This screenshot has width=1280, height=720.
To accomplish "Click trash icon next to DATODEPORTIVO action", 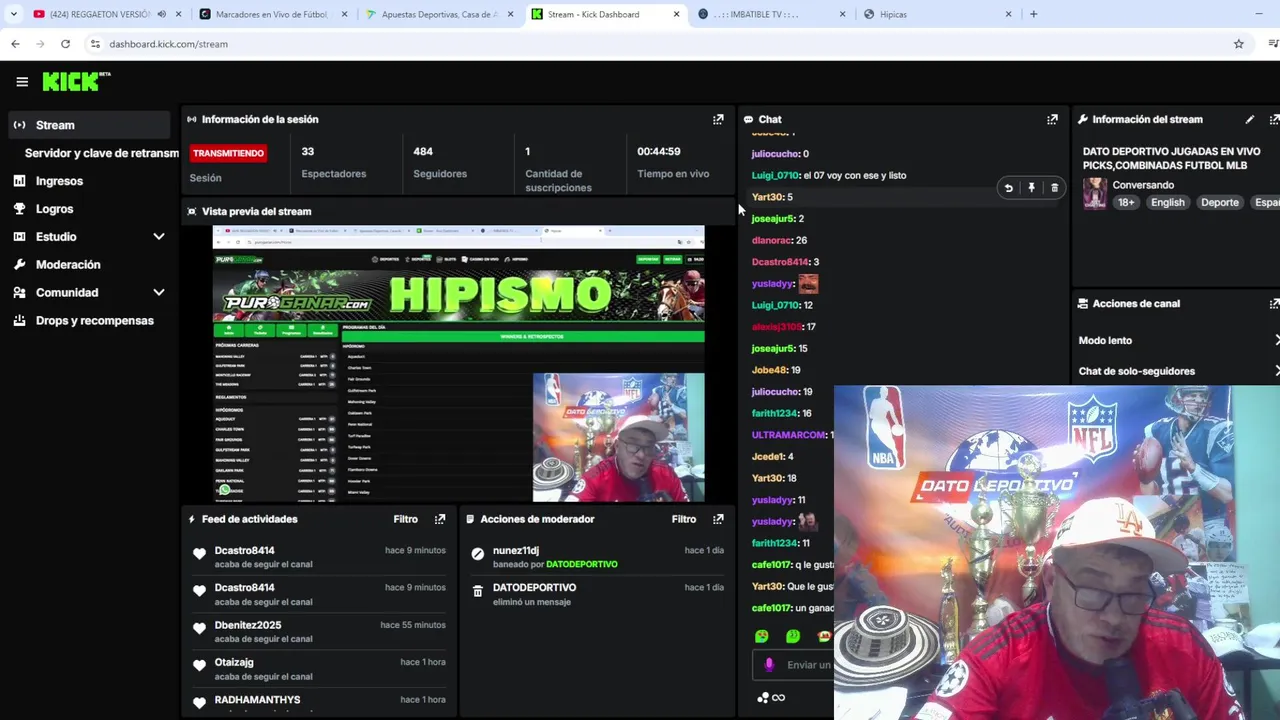I will point(477,592).
